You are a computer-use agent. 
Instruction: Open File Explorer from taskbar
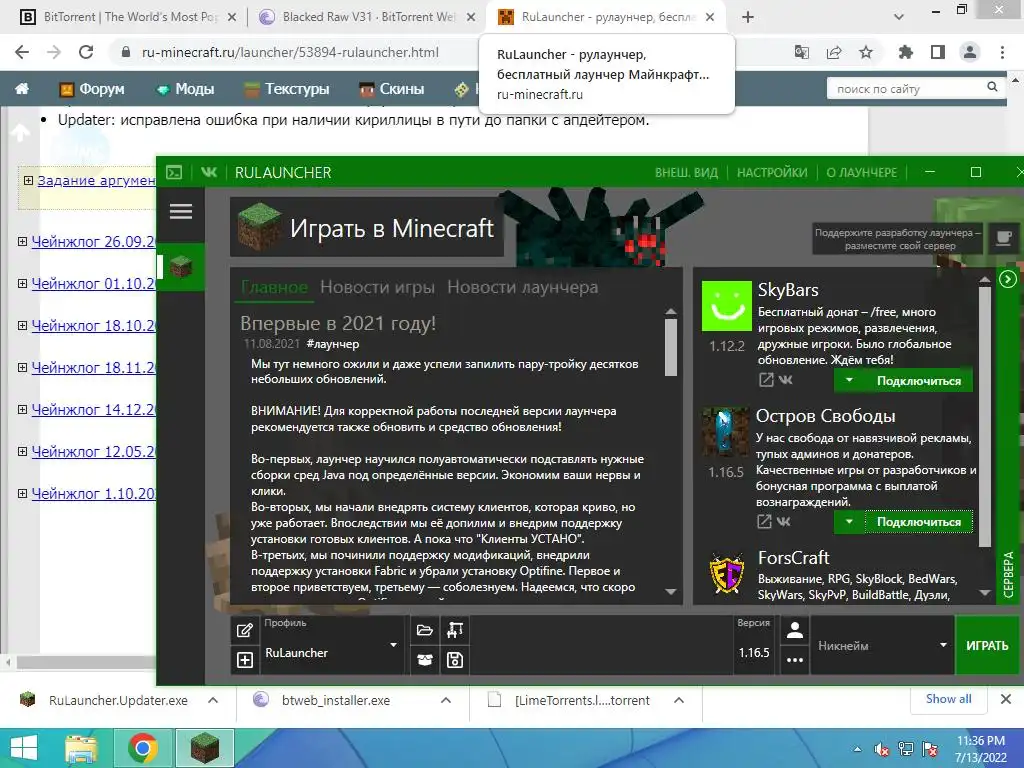tap(82, 748)
